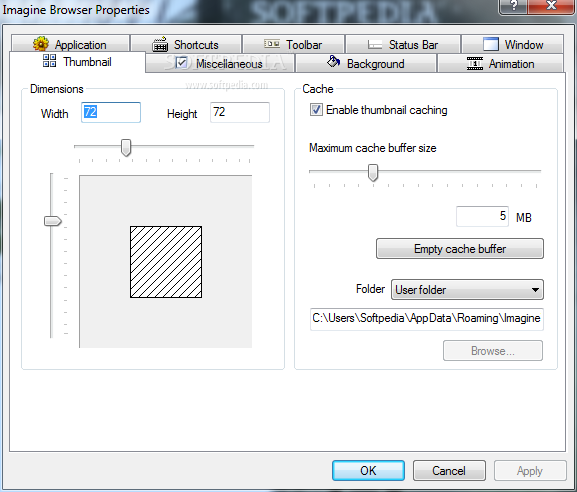The image size is (577, 492).
Task: Click the Width label
Action: (x=54, y=114)
